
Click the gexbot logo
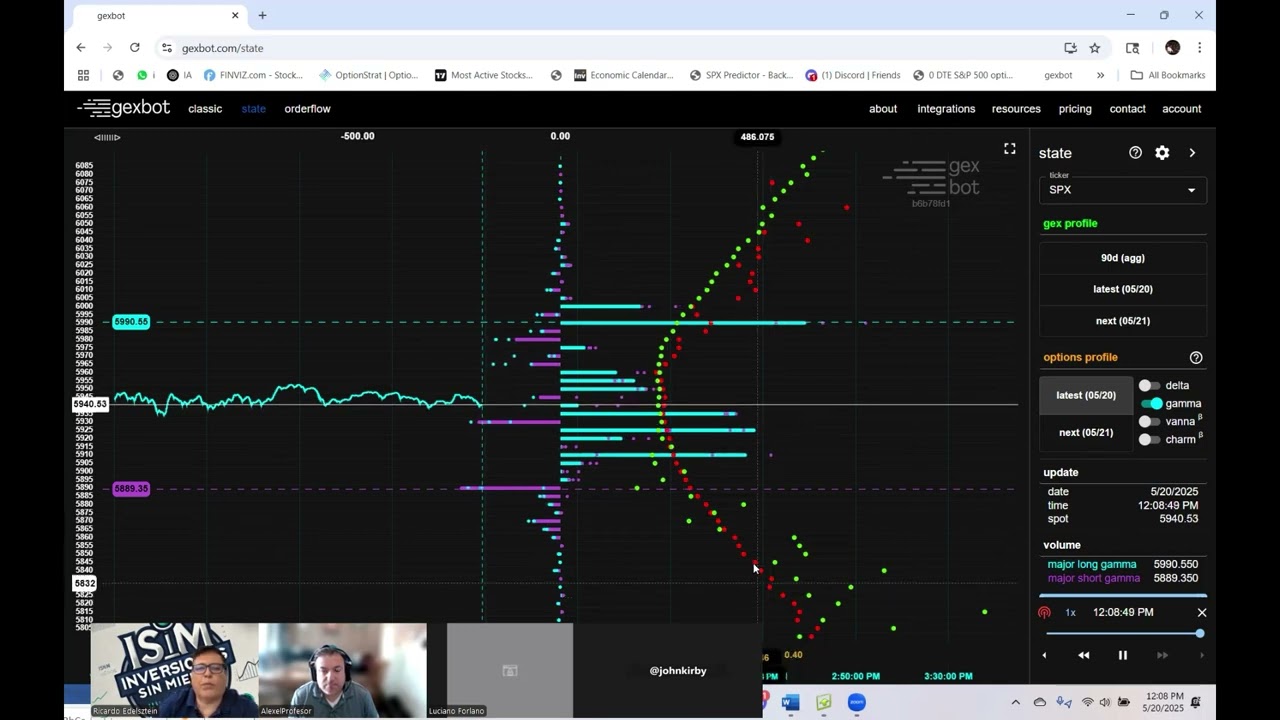click(x=124, y=108)
